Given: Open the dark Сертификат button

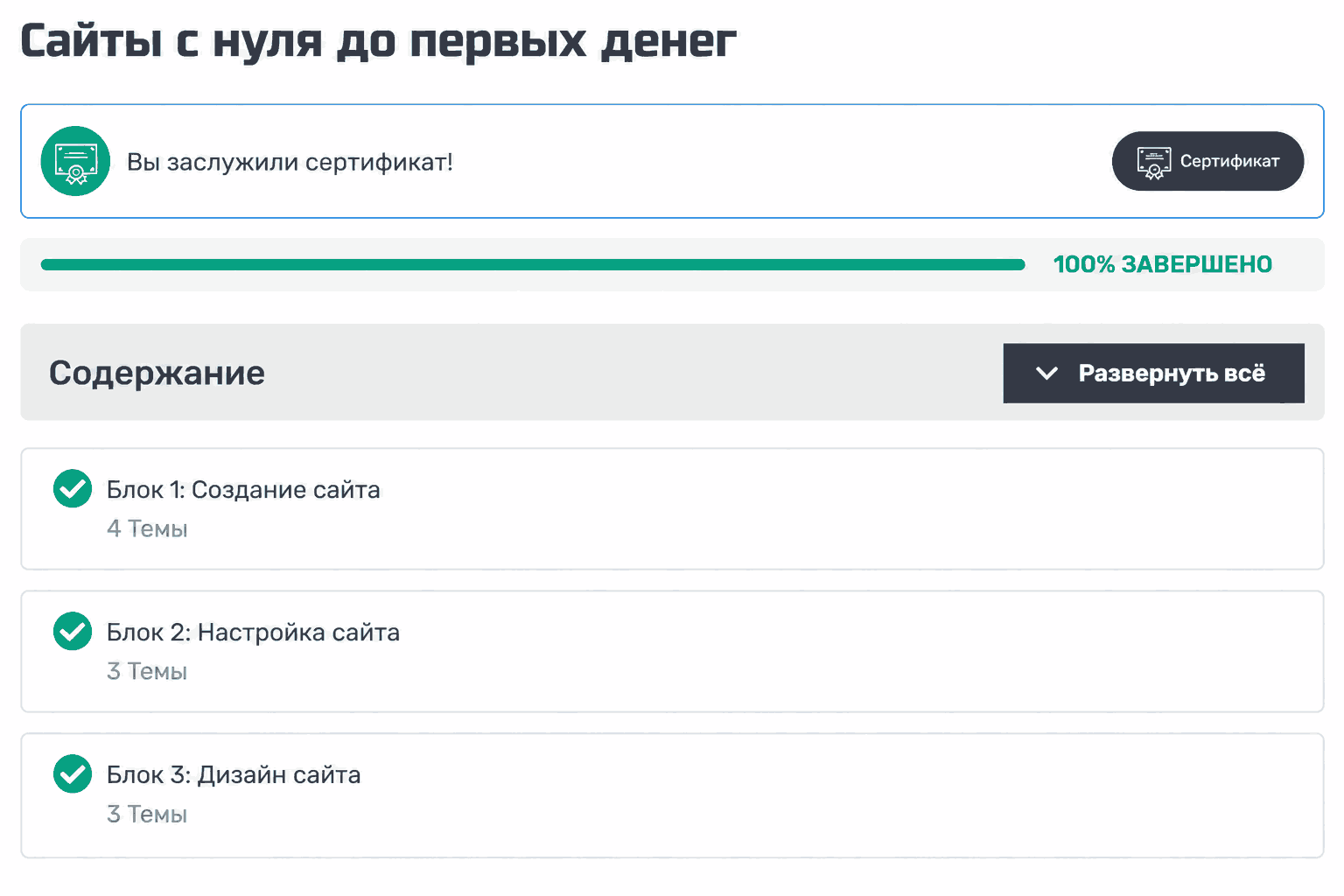Looking at the screenshot, I should click(1207, 161).
